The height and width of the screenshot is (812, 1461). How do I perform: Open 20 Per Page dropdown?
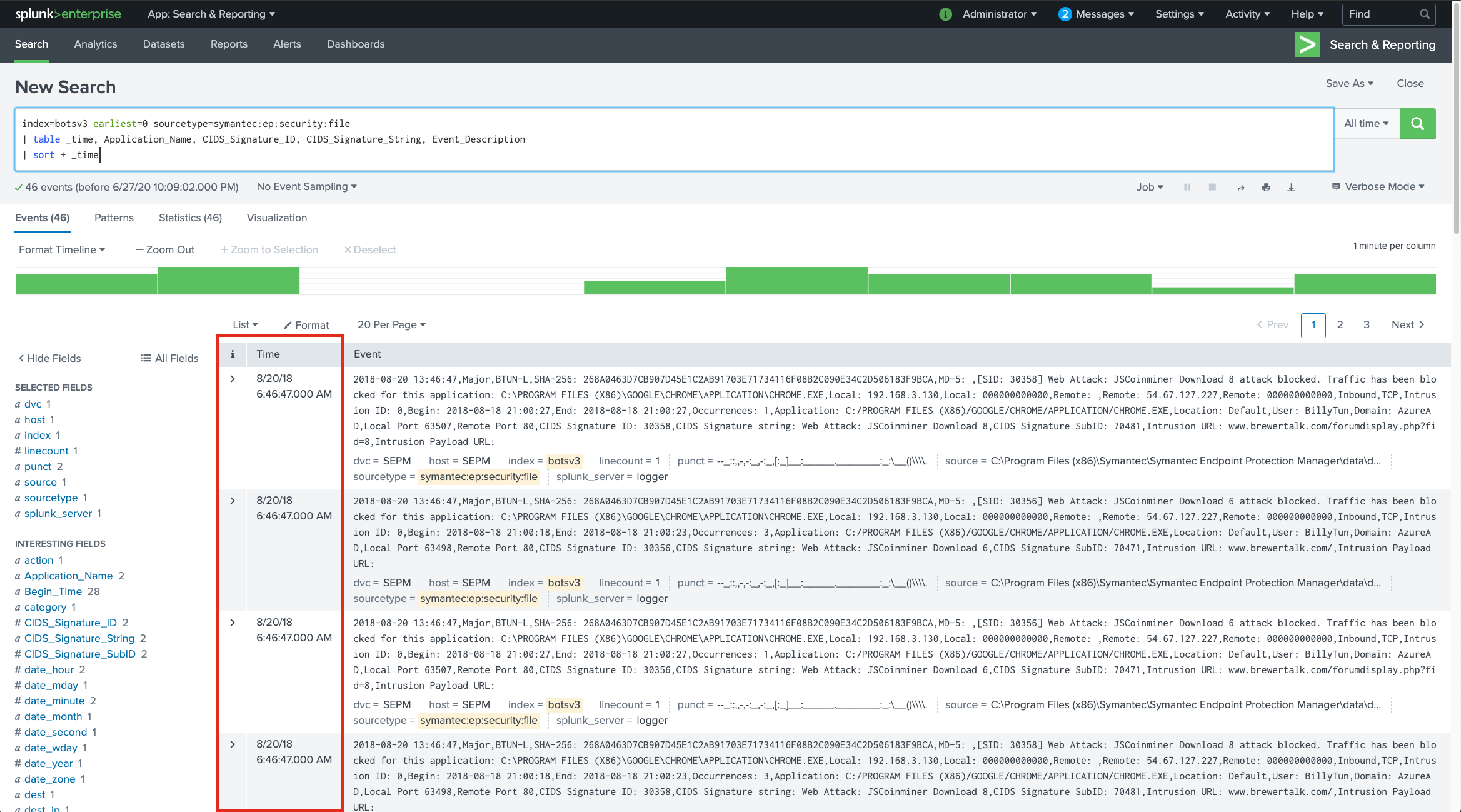pyautogui.click(x=391, y=324)
